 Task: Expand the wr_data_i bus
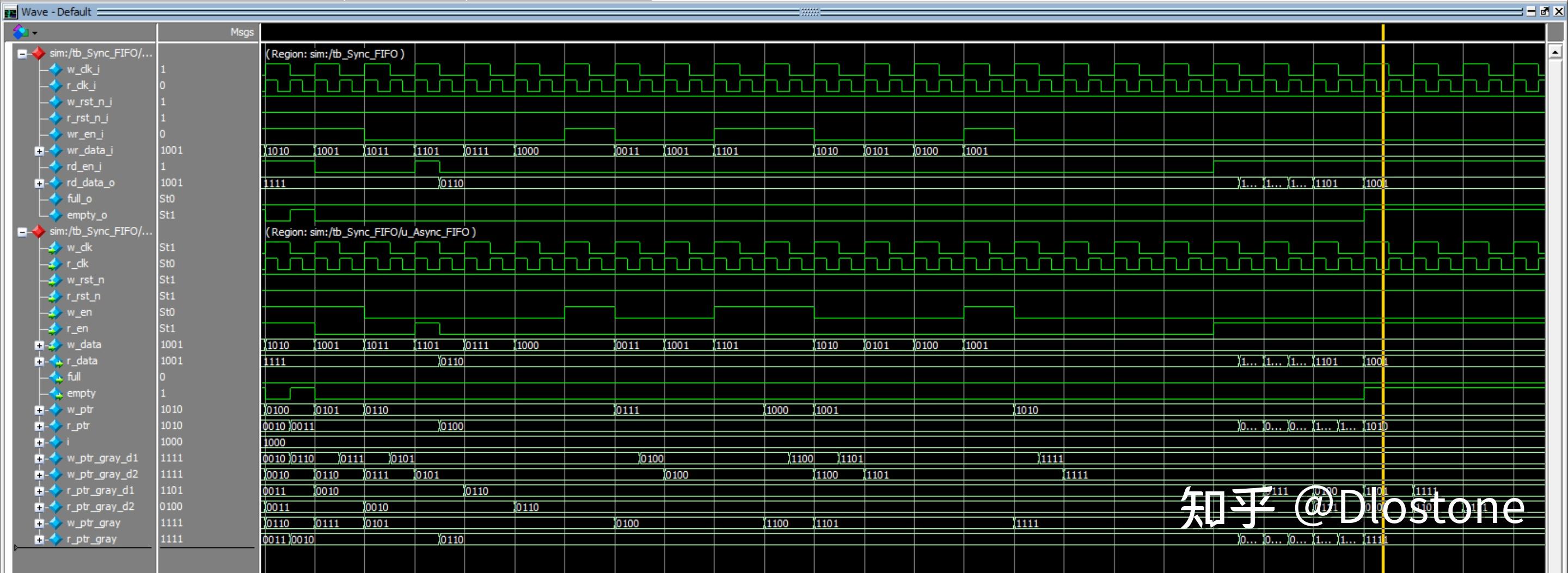pos(39,151)
